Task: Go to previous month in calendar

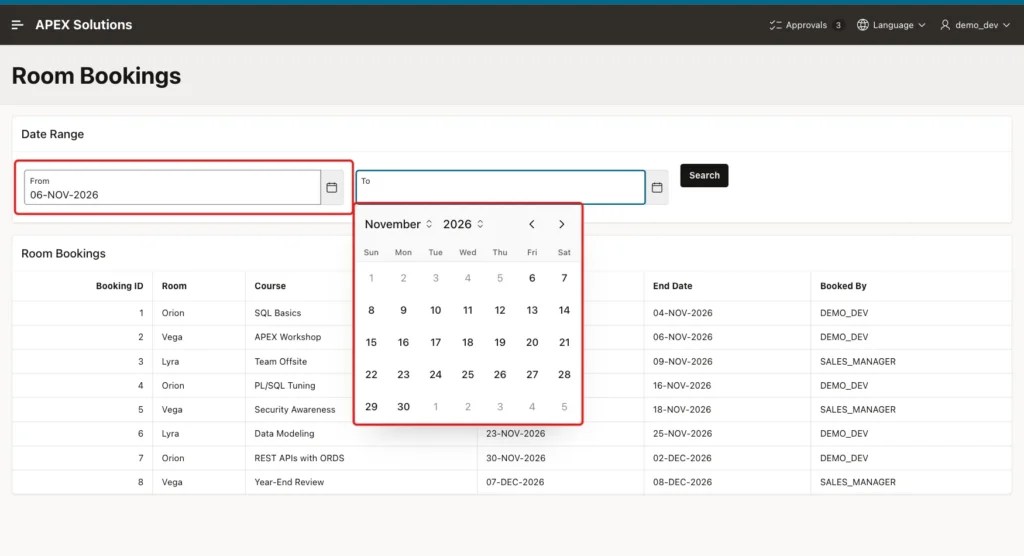Action: pos(532,224)
